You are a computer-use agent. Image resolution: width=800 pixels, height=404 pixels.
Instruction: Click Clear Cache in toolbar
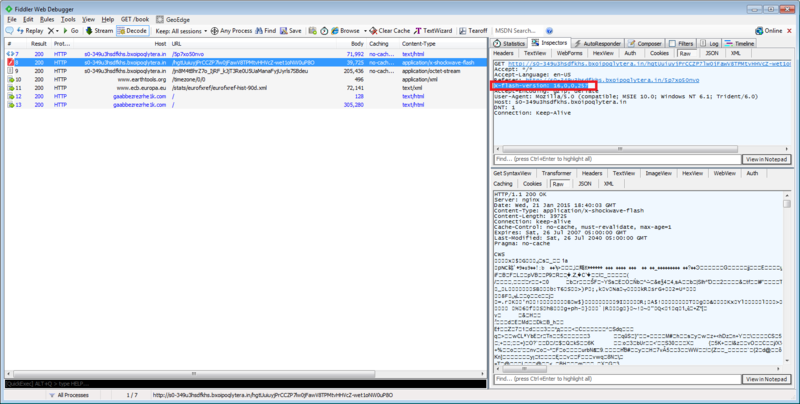click(x=390, y=31)
